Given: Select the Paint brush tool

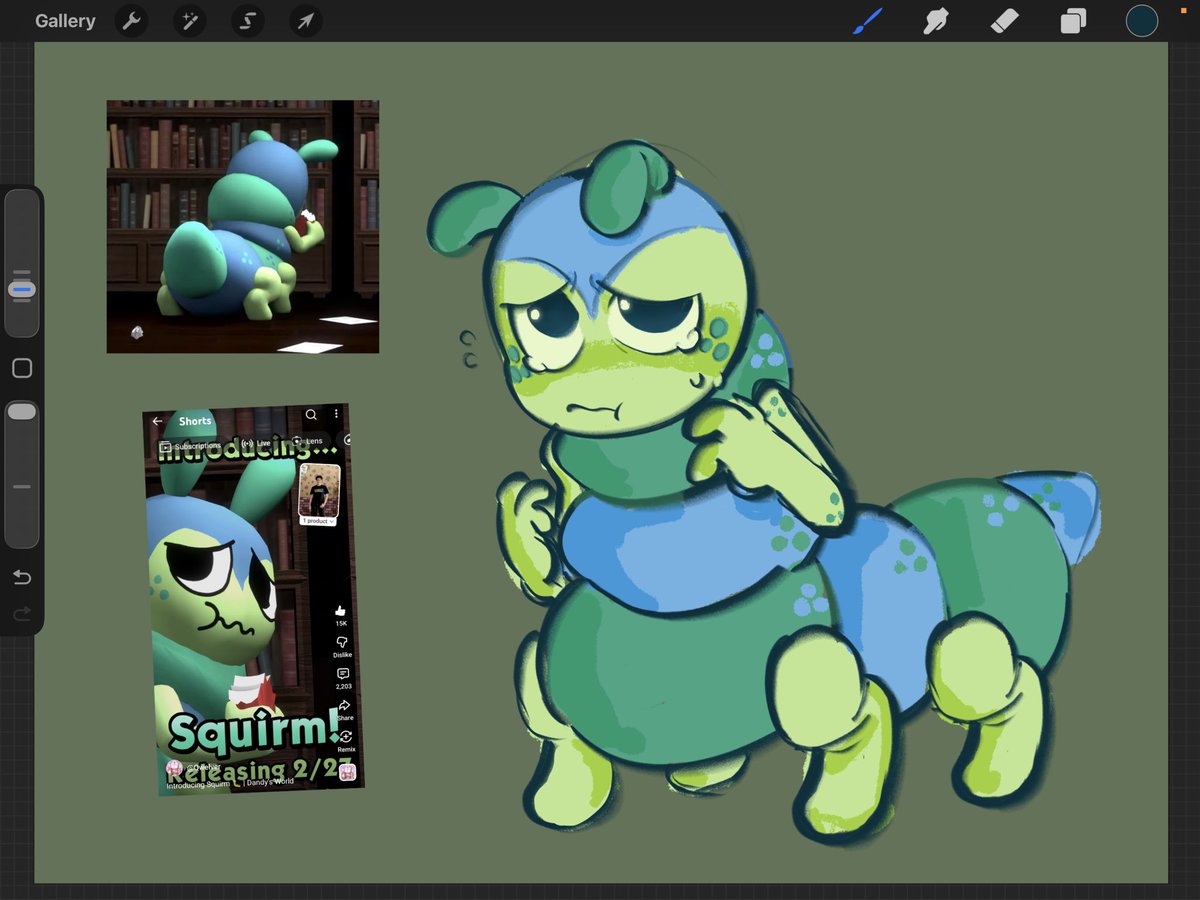Looking at the screenshot, I should [x=867, y=21].
